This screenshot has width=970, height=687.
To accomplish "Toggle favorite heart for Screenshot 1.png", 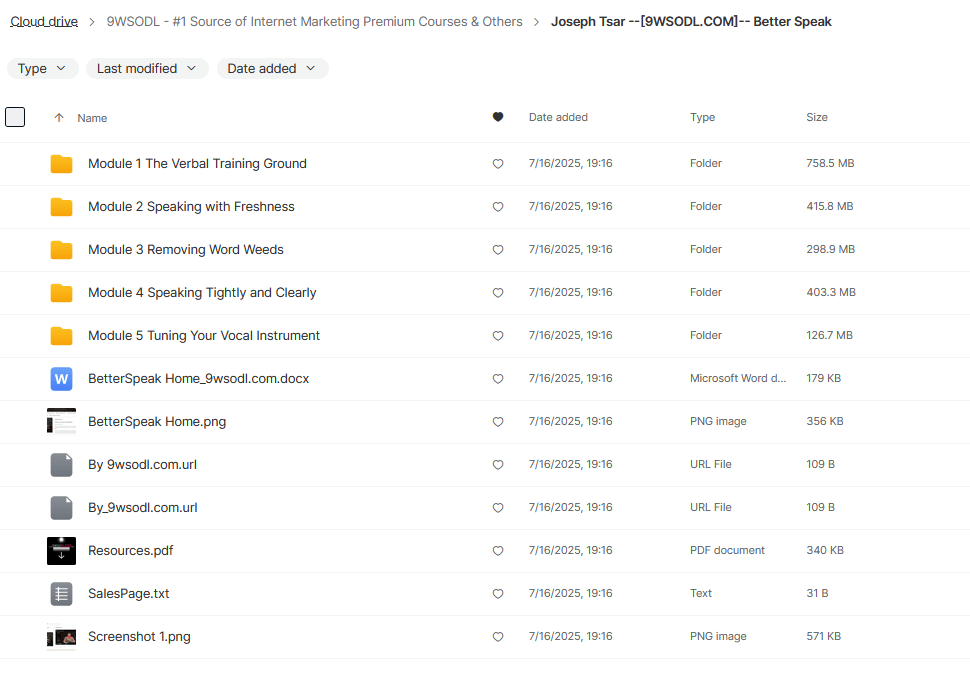I will pyautogui.click(x=498, y=637).
